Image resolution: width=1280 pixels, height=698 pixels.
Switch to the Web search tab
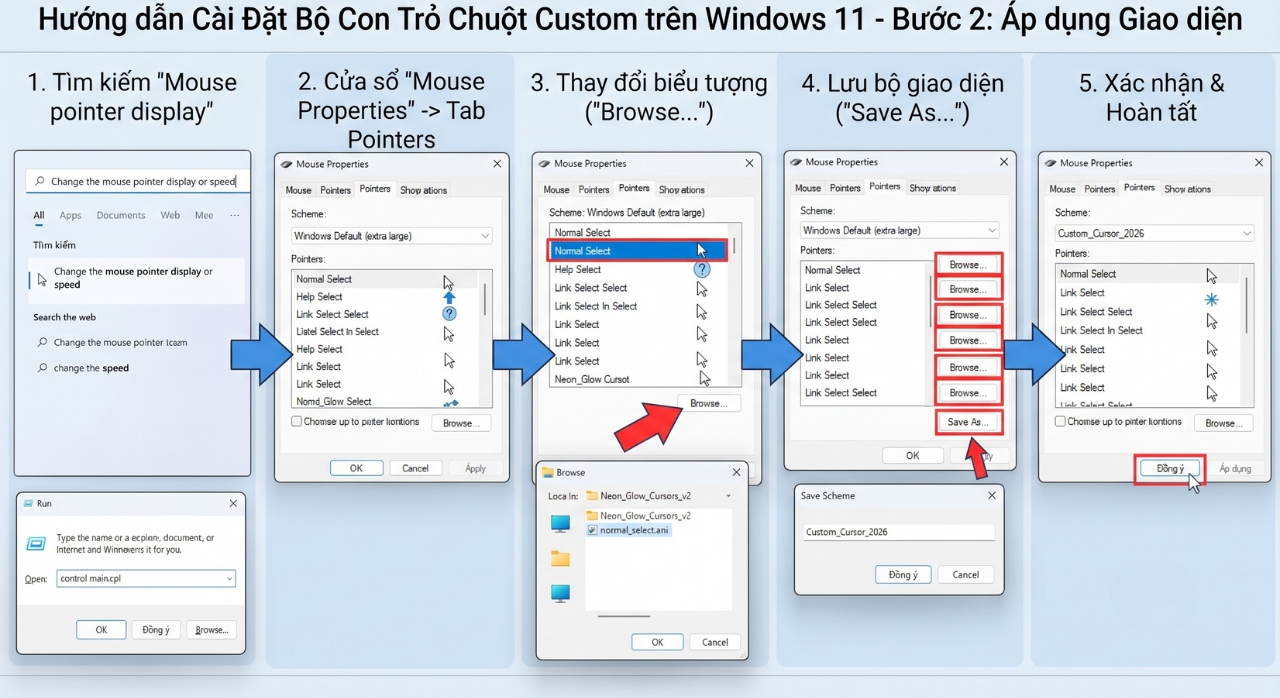tap(171, 215)
